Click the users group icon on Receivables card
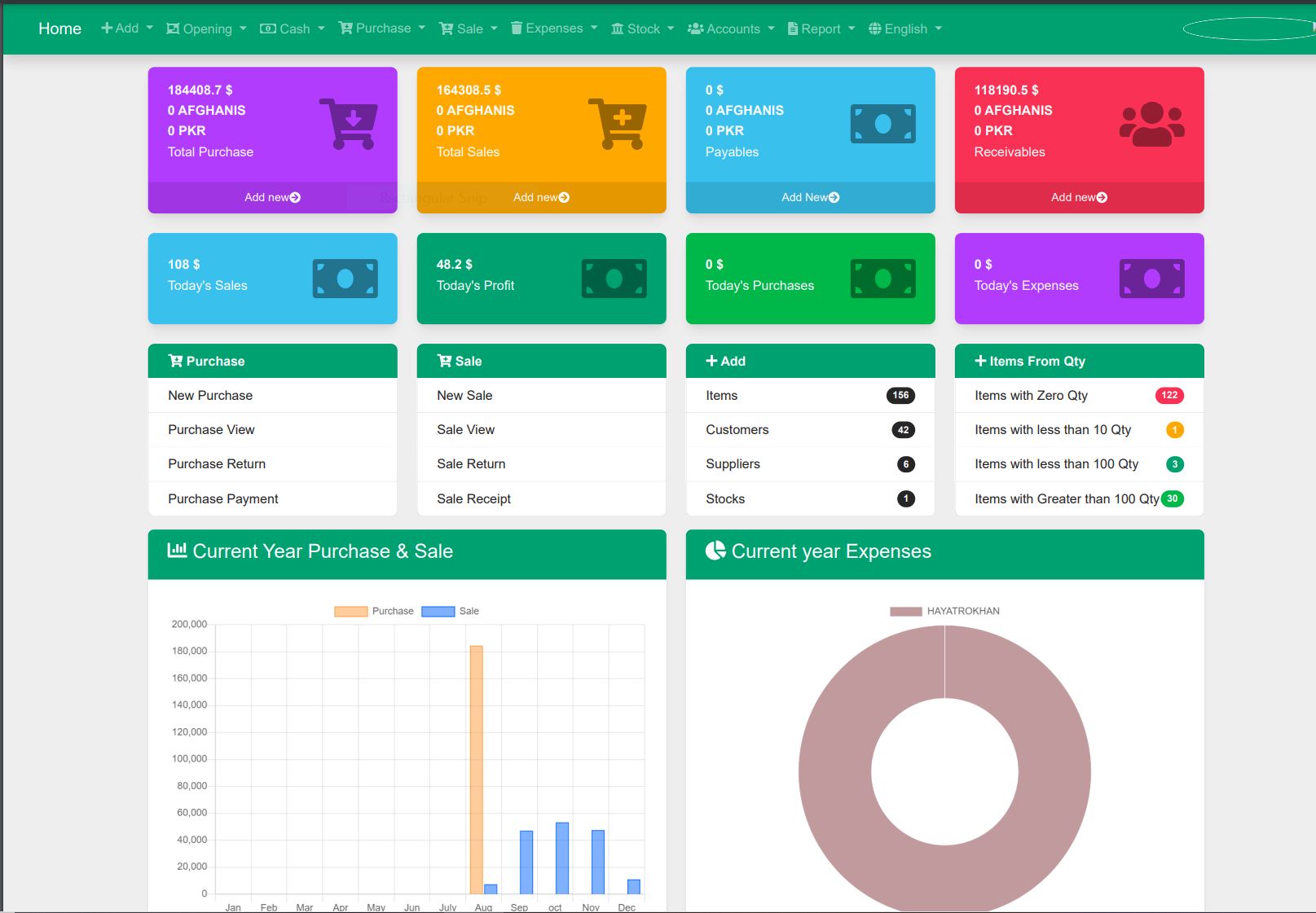 (x=1152, y=124)
